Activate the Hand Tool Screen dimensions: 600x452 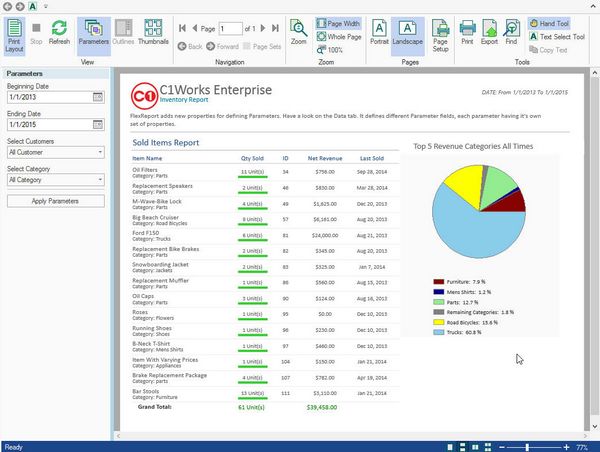click(x=549, y=23)
